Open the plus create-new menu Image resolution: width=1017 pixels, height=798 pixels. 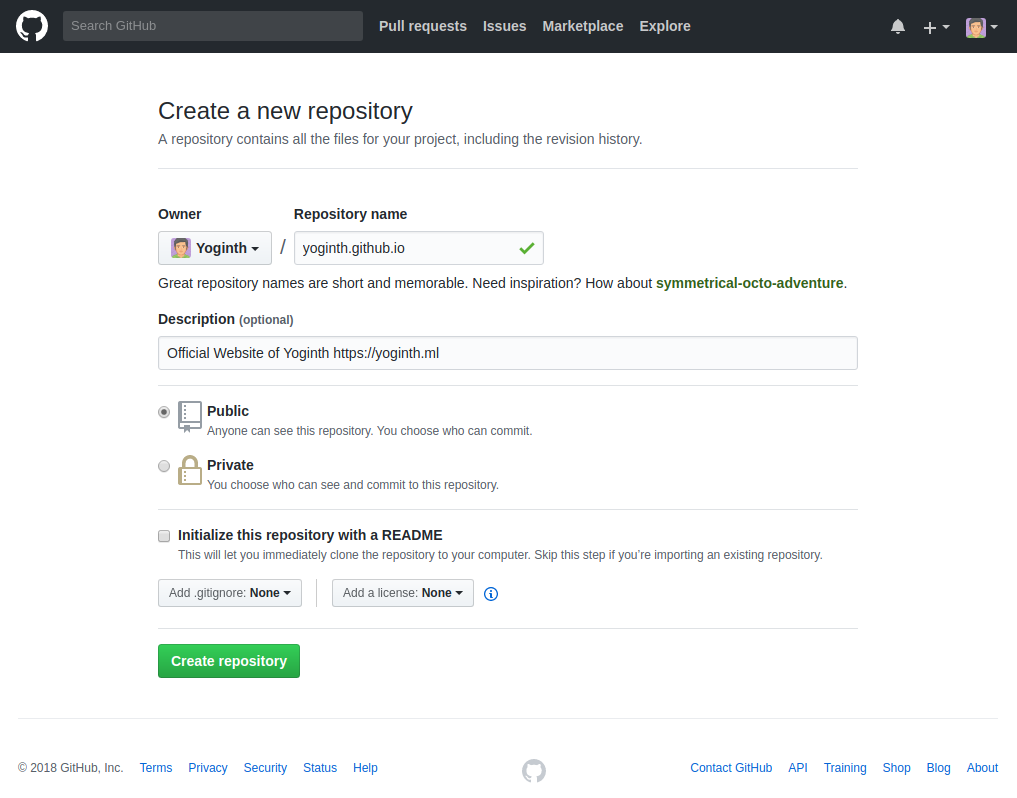coord(936,27)
